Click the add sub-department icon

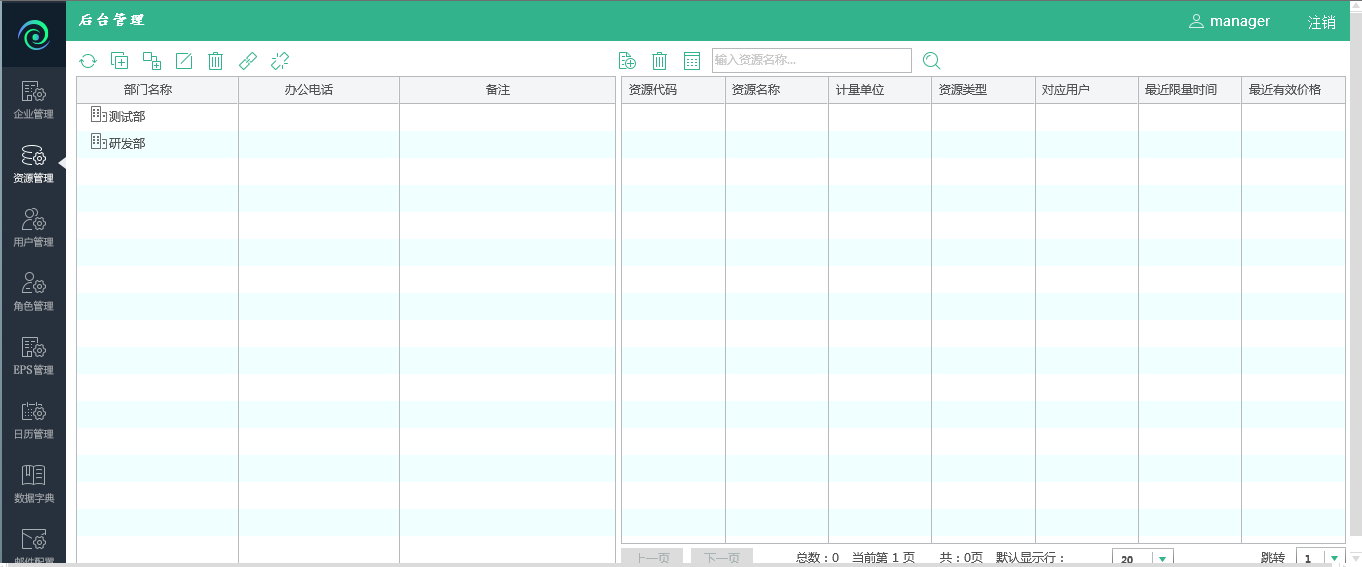pos(152,61)
